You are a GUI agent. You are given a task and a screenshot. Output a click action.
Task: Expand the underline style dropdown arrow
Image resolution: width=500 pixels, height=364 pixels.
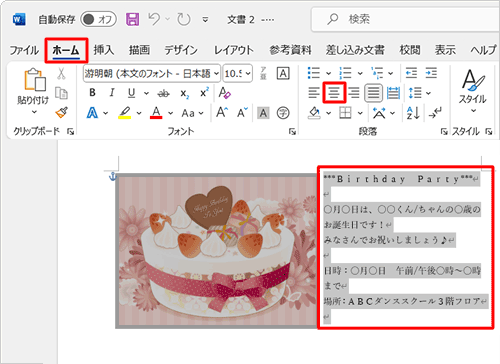146,93
